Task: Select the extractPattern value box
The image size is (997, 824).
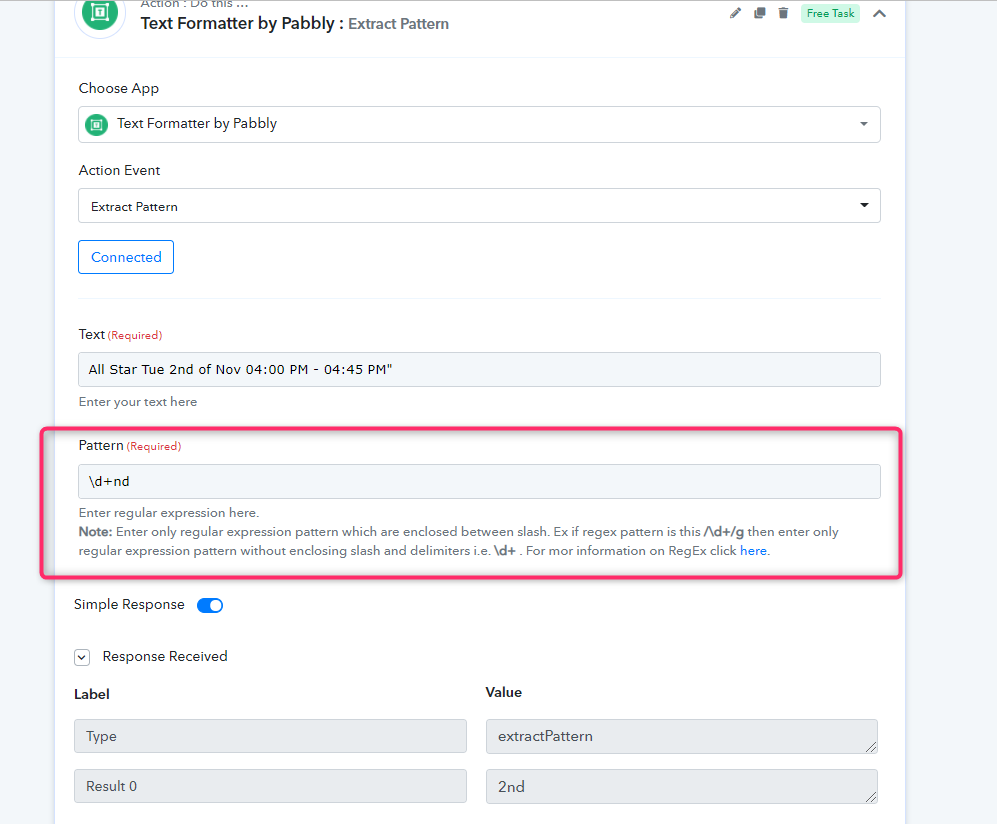Action: (682, 736)
